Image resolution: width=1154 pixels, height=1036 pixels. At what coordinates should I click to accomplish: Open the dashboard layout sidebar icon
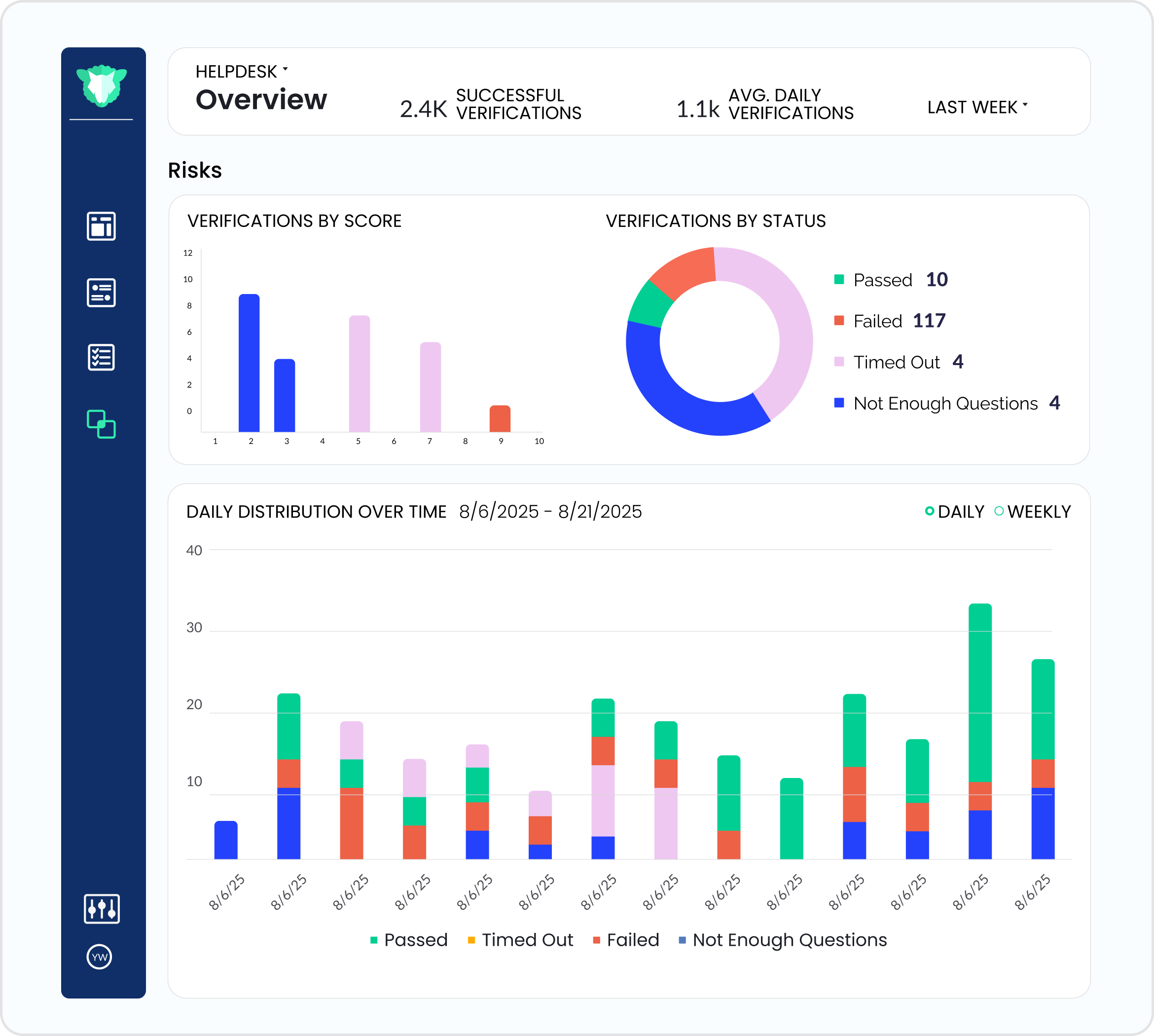(x=101, y=226)
